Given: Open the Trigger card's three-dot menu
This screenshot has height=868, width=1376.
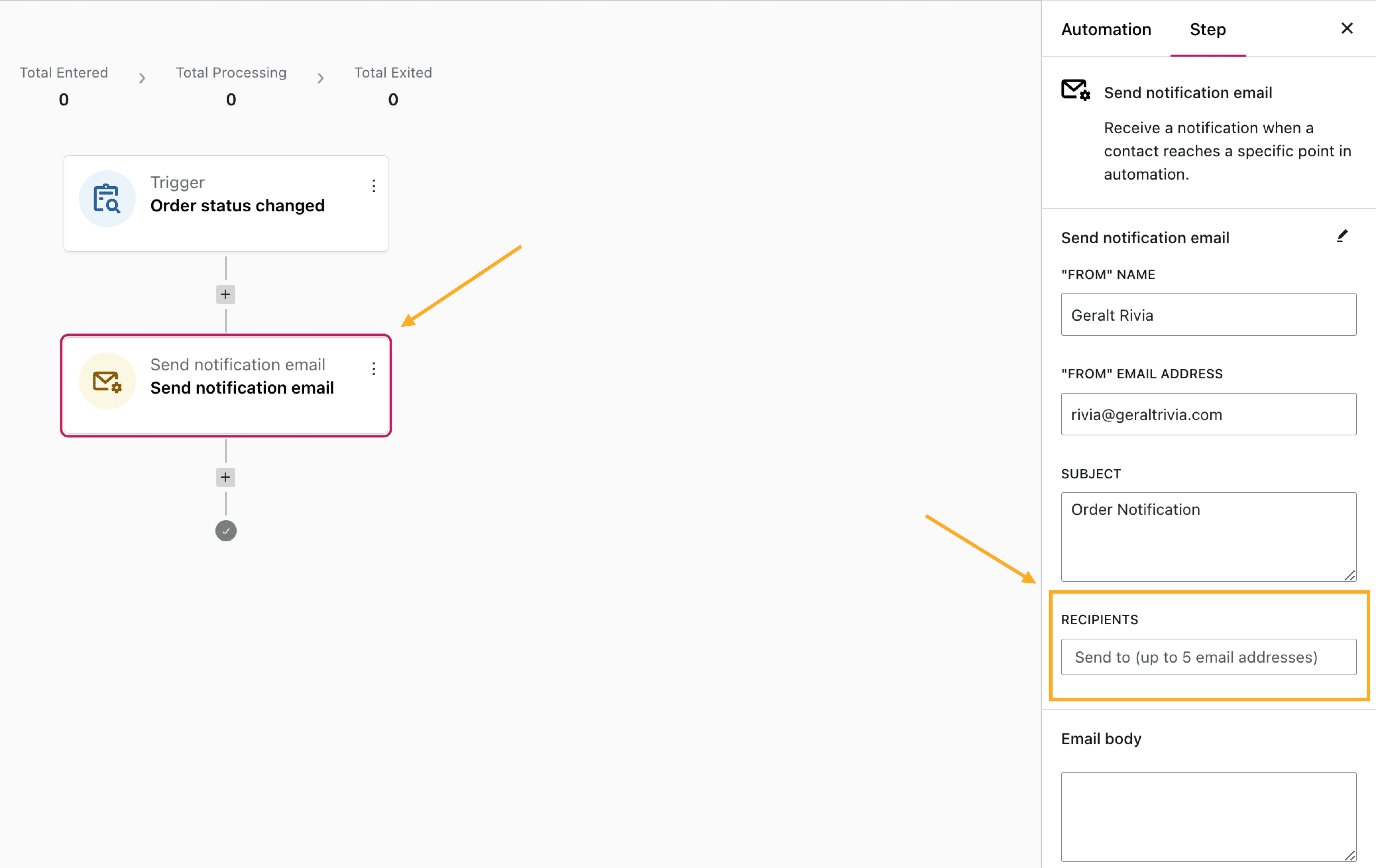Looking at the screenshot, I should (x=374, y=186).
